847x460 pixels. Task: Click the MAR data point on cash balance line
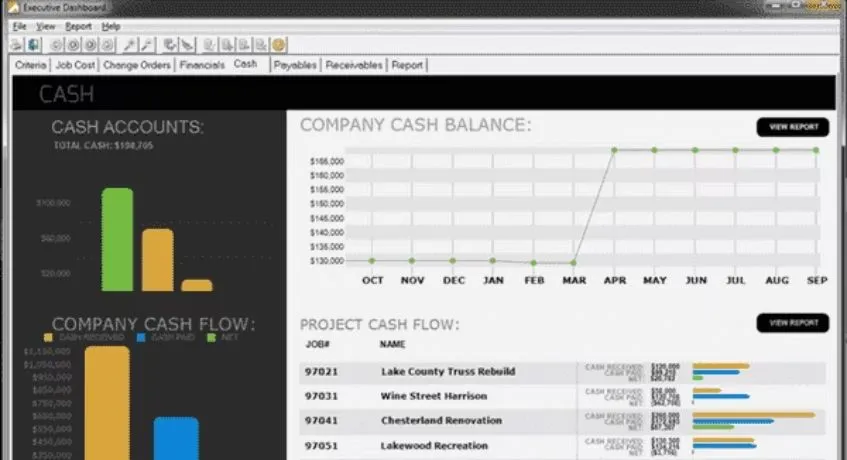tap(574, 263)
